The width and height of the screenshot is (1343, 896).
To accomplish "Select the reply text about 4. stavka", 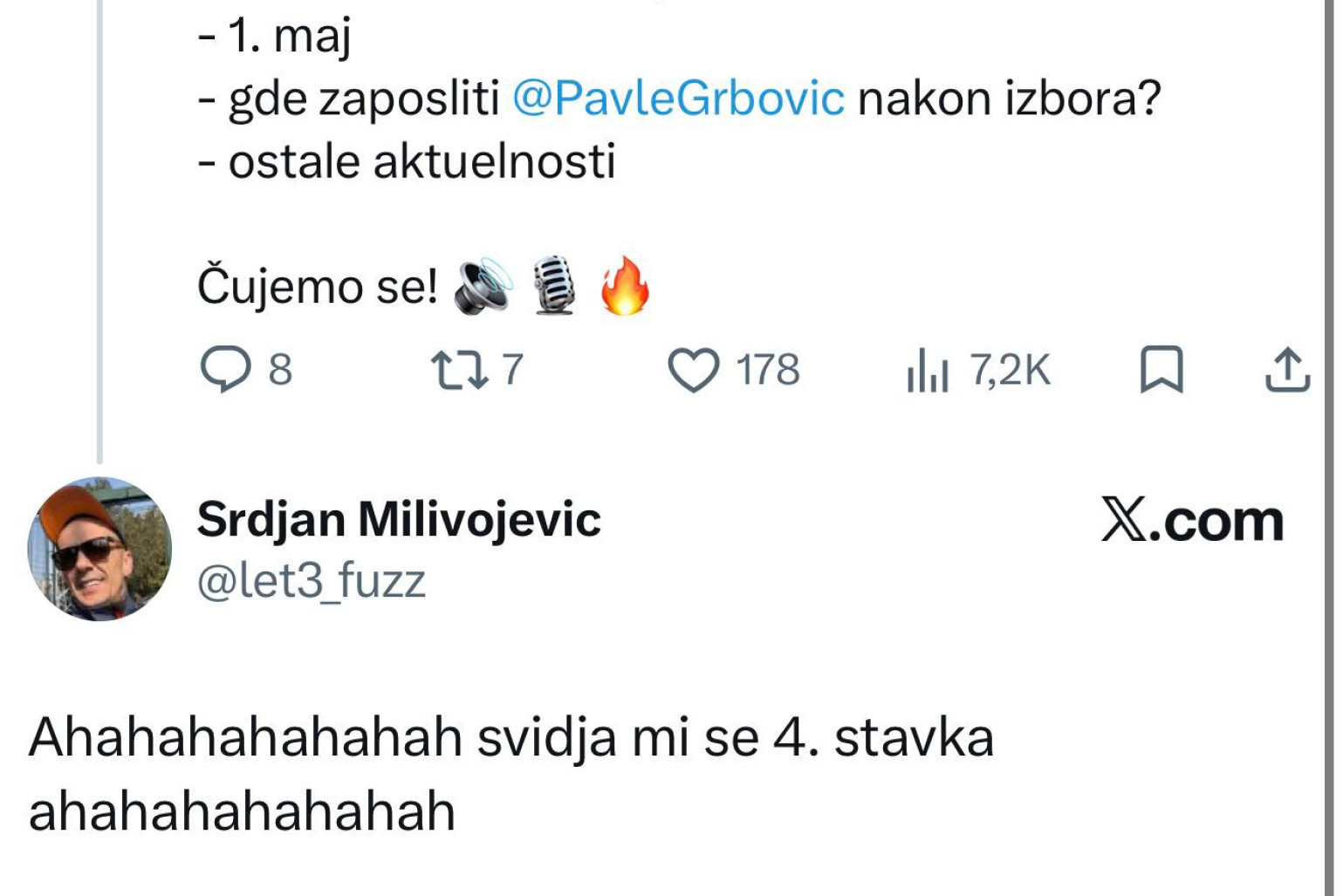I will (511, 774).
